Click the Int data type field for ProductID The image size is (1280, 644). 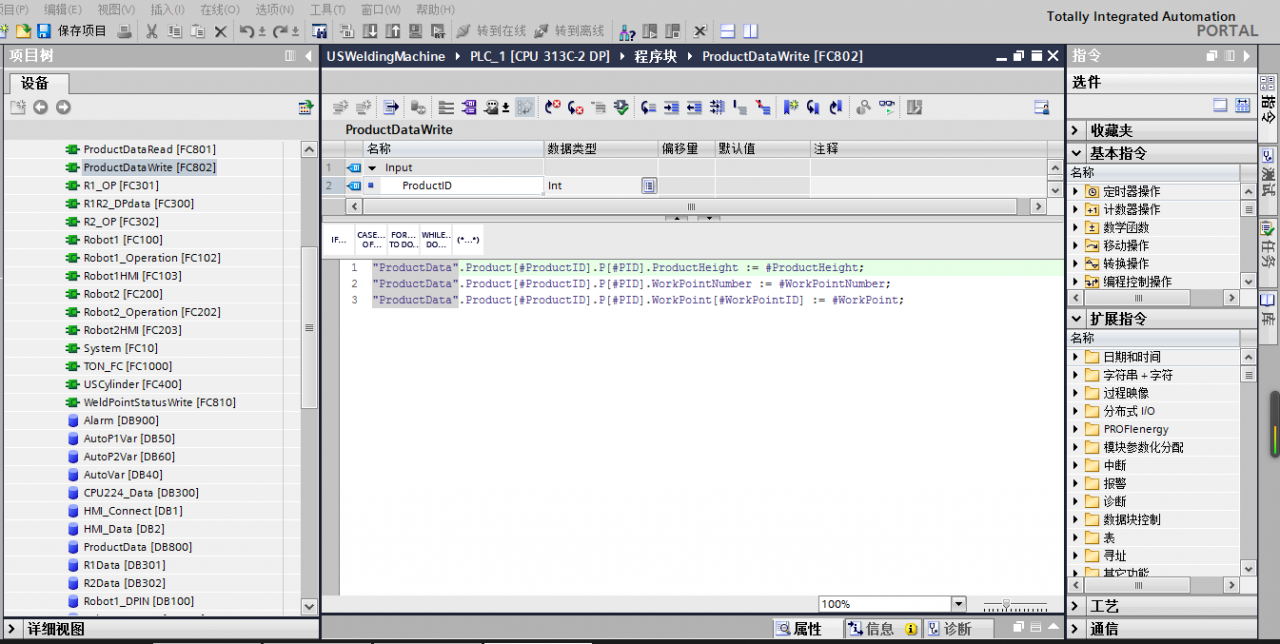point(592,186)
